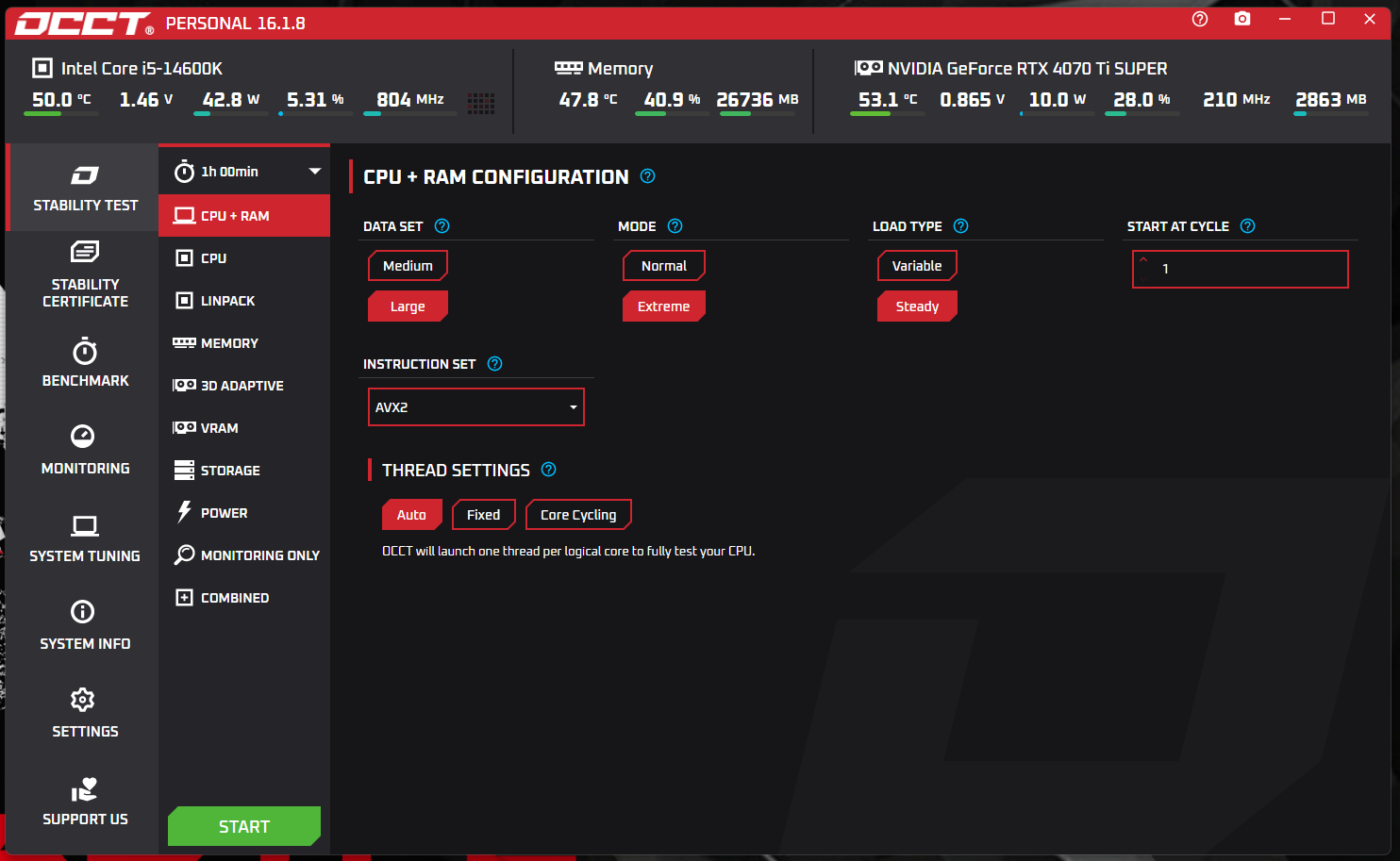View the System Info section
This screenshot has width=1400, height=861.
(85, 626)
